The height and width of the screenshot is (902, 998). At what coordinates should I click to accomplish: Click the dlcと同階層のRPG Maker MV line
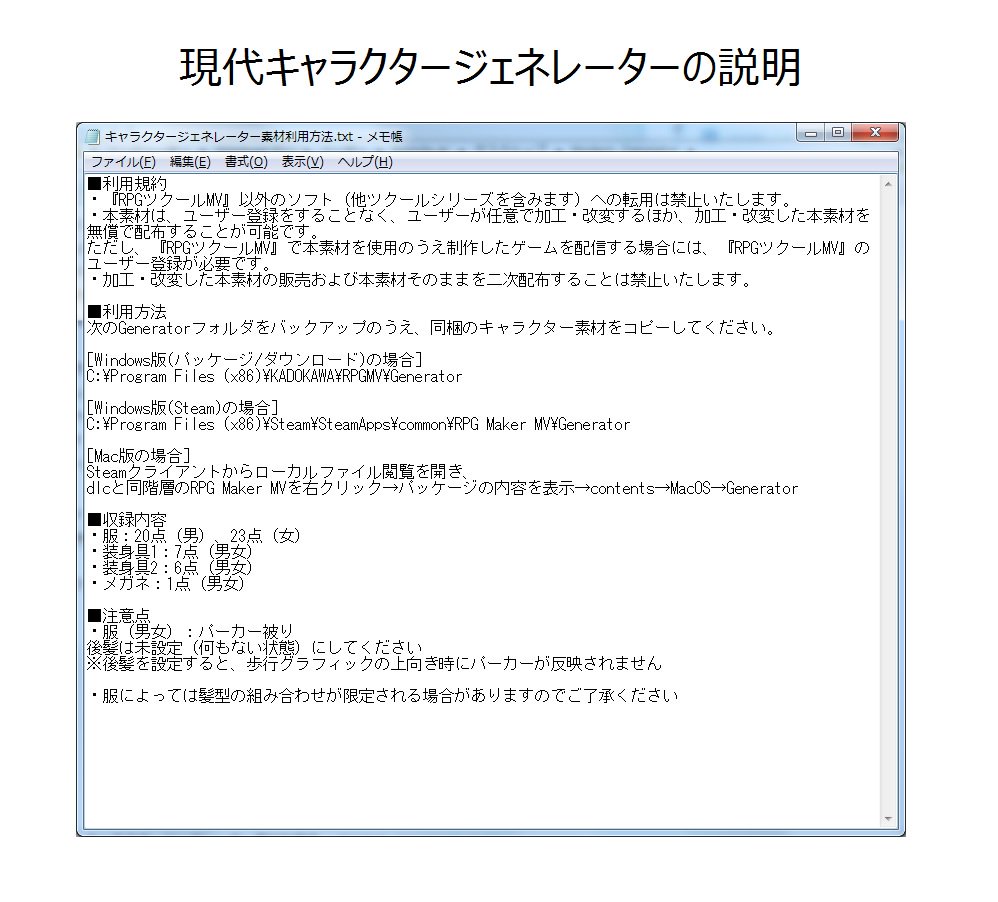[442, 488]
